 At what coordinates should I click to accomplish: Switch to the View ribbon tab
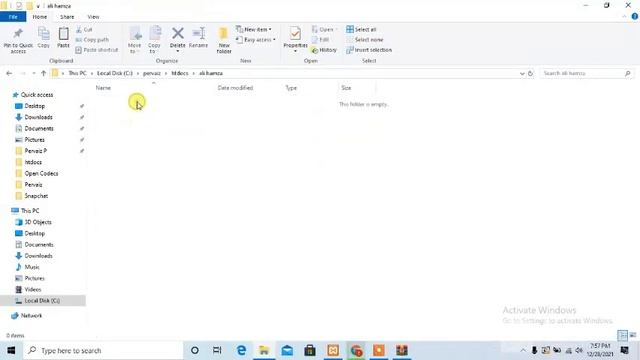coord(93,17)
